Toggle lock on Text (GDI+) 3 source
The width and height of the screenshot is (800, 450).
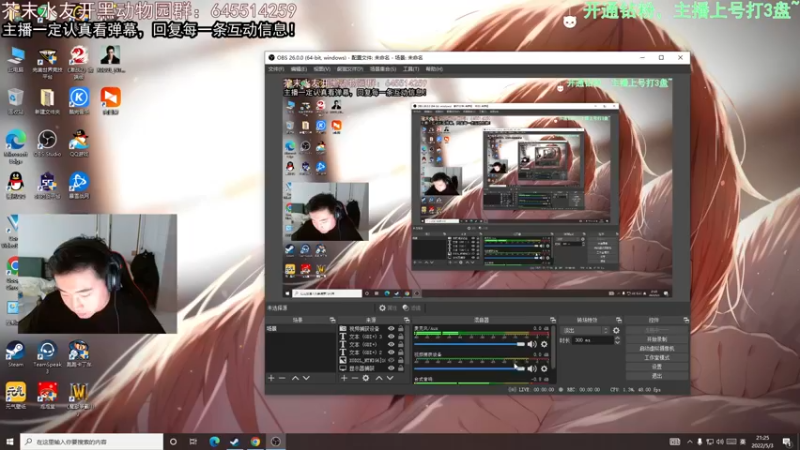click(x=401, y=337)
